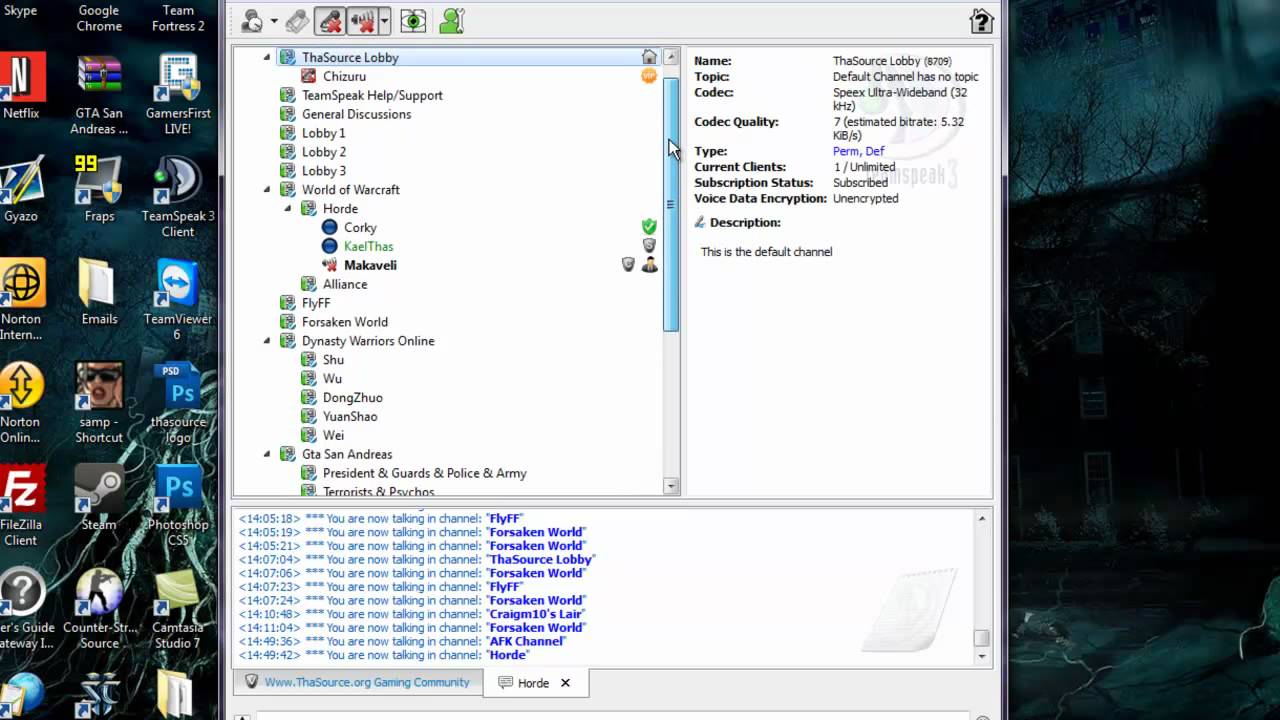Click the default channel home icon

click(649, 57)
